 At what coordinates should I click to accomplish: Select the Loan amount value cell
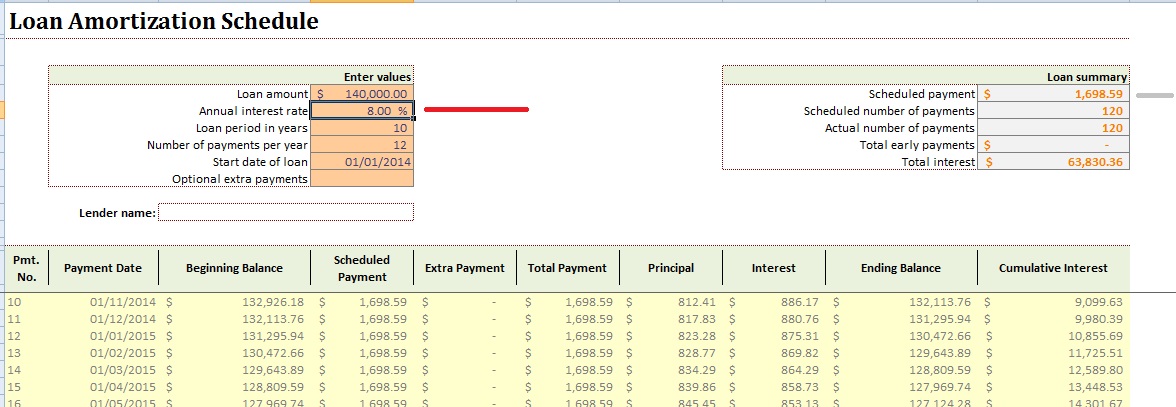click(x=362, y=93)
